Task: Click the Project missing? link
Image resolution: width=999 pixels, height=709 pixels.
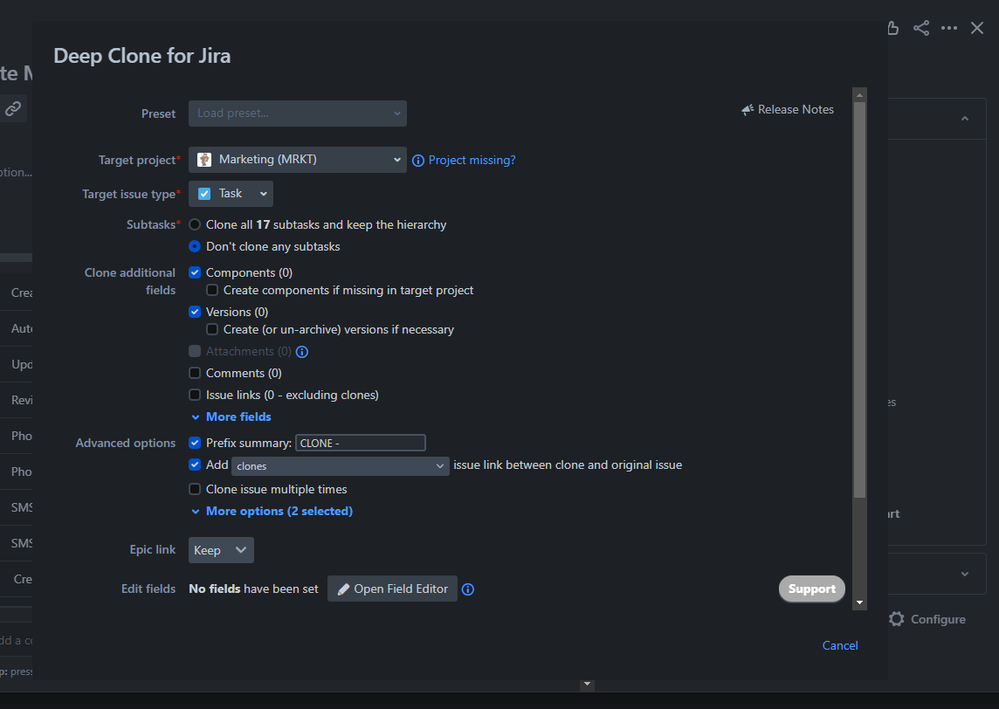Action: click(472, 160)
